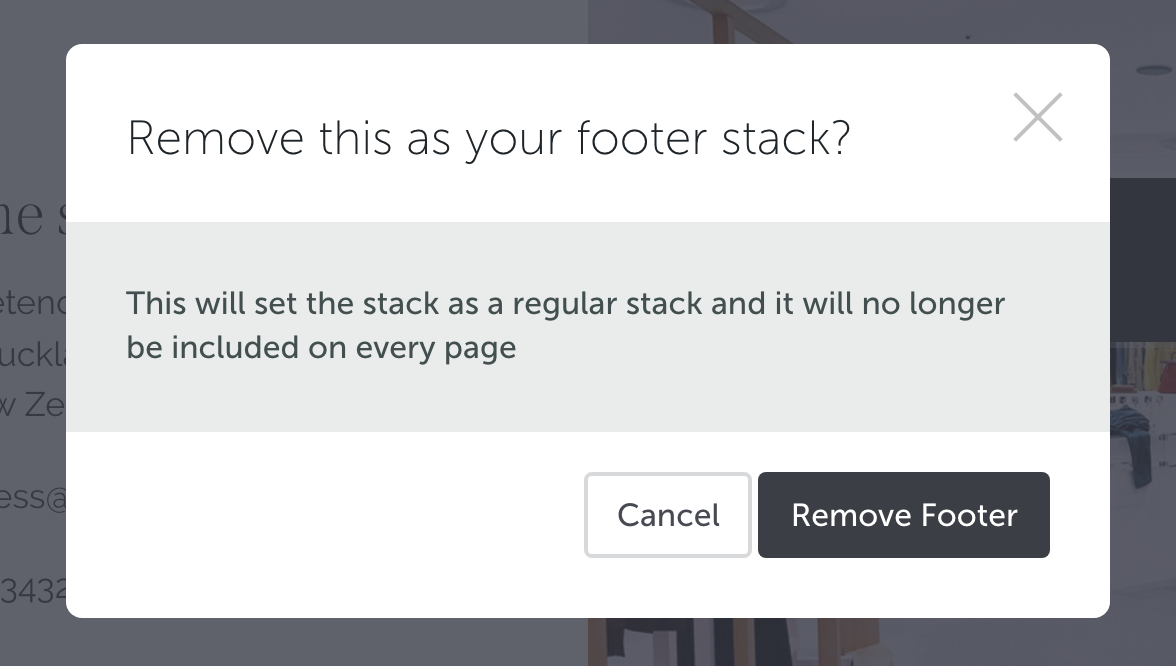The image size is (1176, 666).
Task: Click empty grey area below the message text
Action: [x=587, y=399]
